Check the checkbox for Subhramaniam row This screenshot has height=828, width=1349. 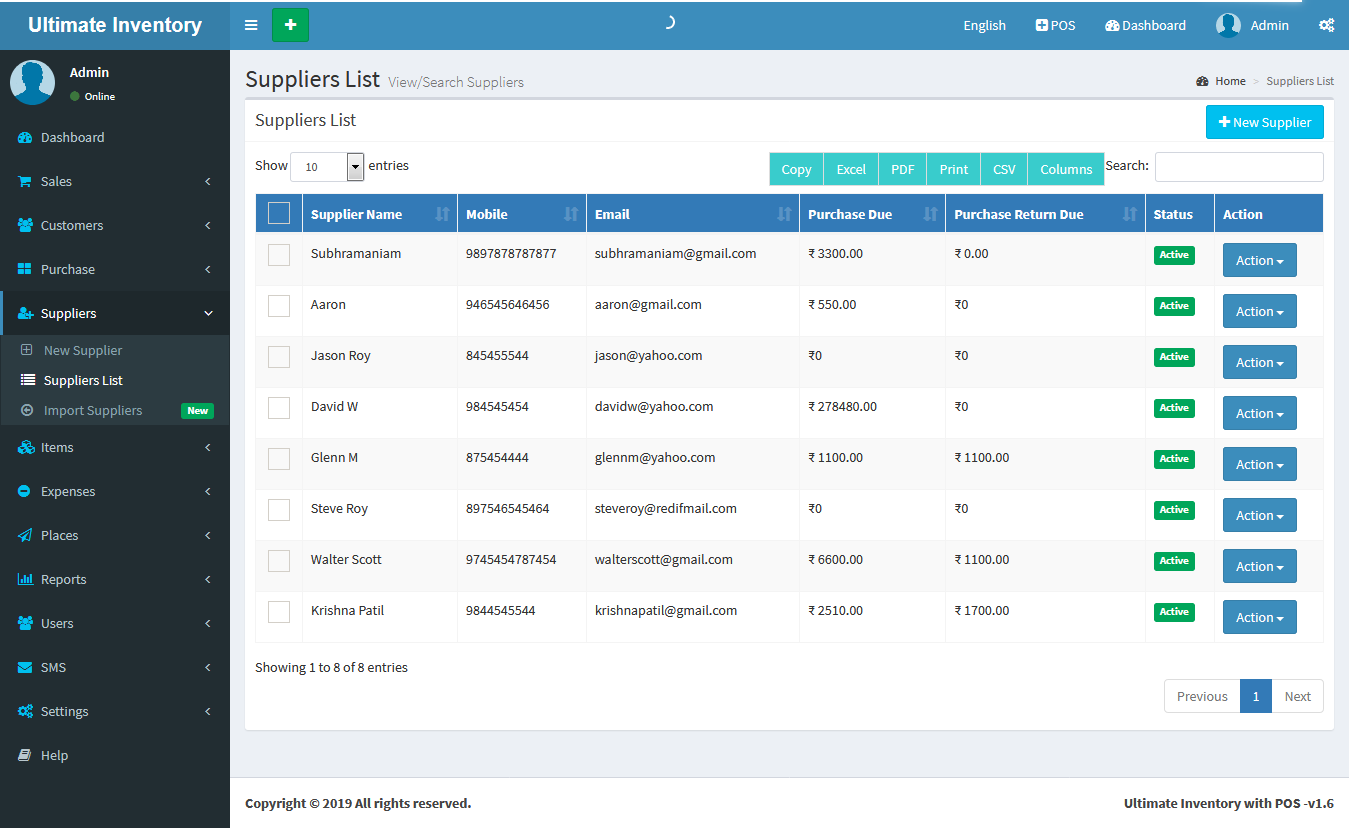pos(279,255)
